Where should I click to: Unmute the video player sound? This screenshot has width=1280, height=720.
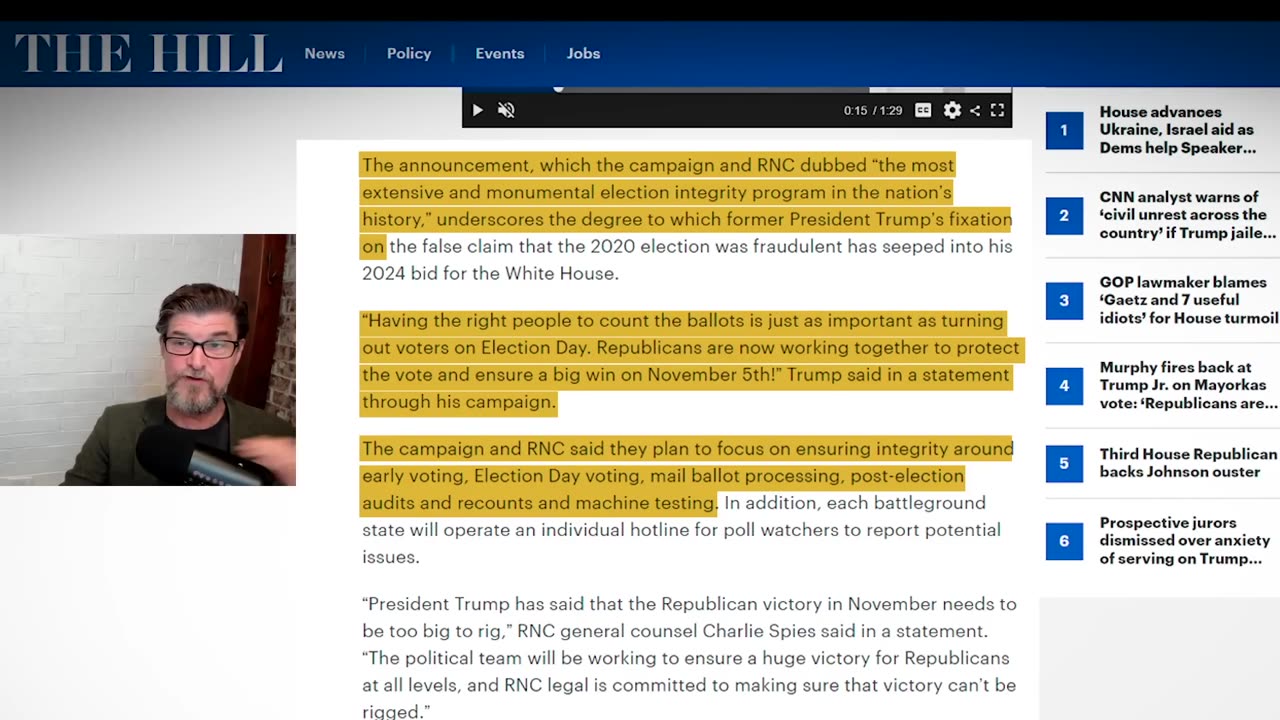click(506, 110)
